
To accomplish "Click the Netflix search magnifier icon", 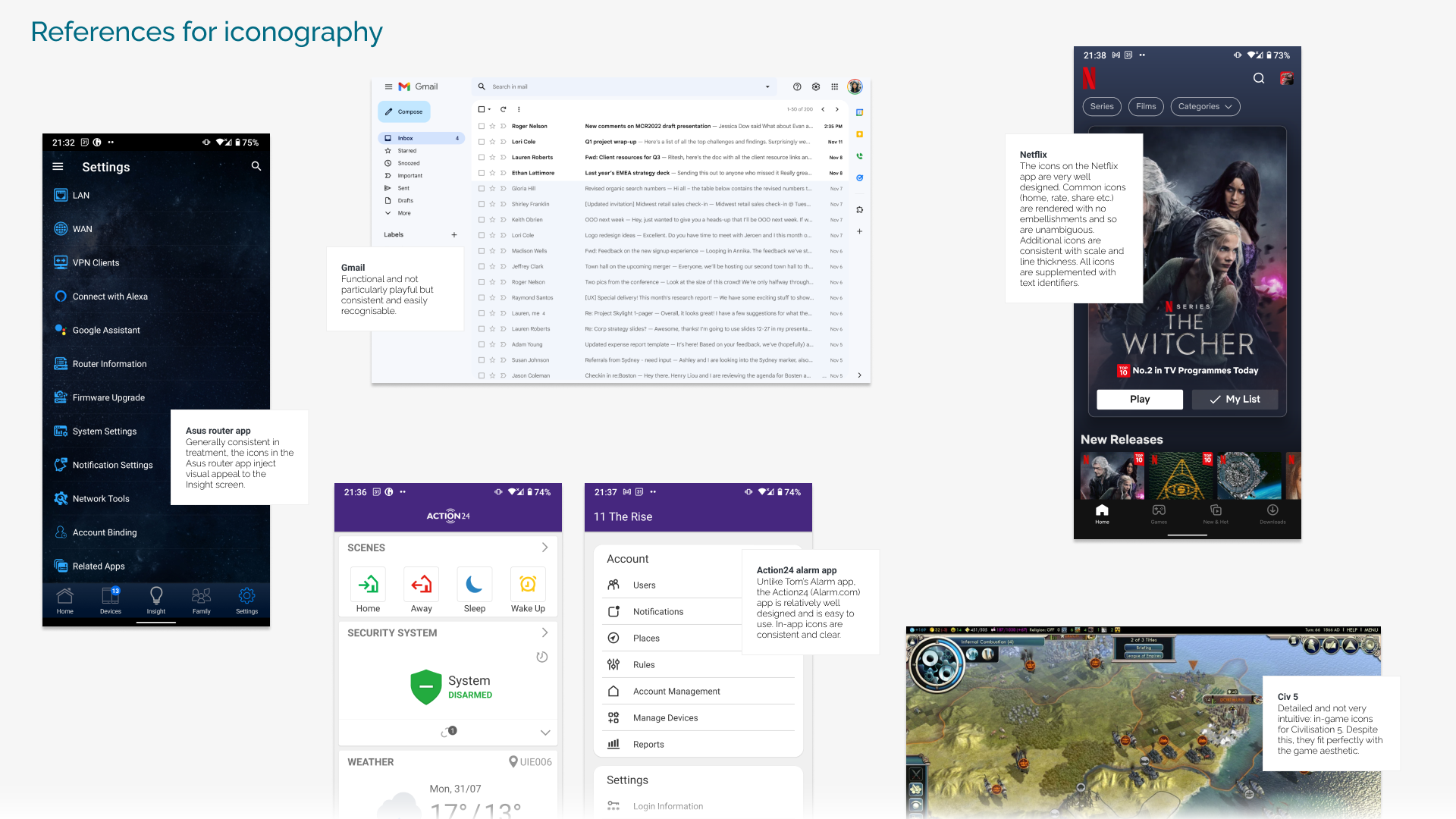I will coord(1259,78).
